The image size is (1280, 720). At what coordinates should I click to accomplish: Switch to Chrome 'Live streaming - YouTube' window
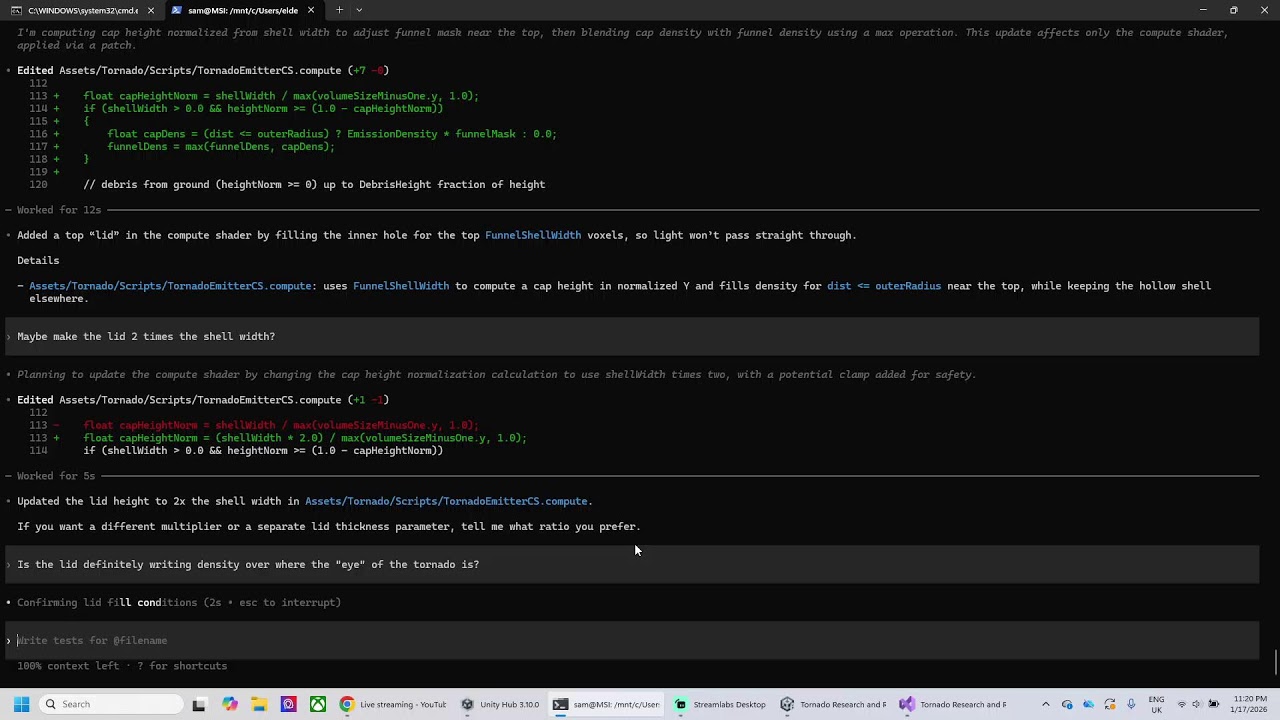point(393,704)
